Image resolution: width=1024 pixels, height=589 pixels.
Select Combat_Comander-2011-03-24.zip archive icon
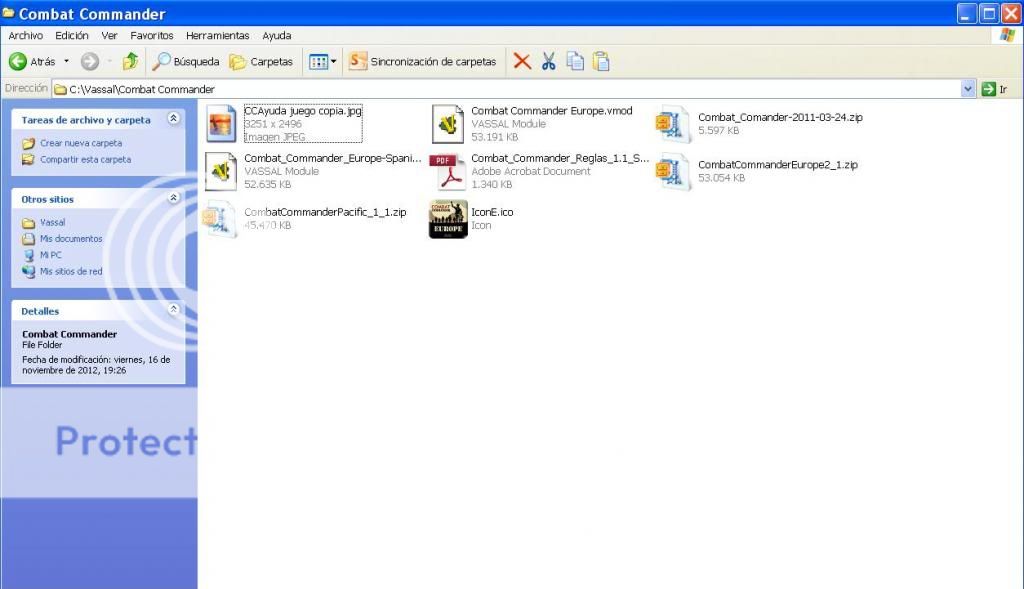(673, 124)
